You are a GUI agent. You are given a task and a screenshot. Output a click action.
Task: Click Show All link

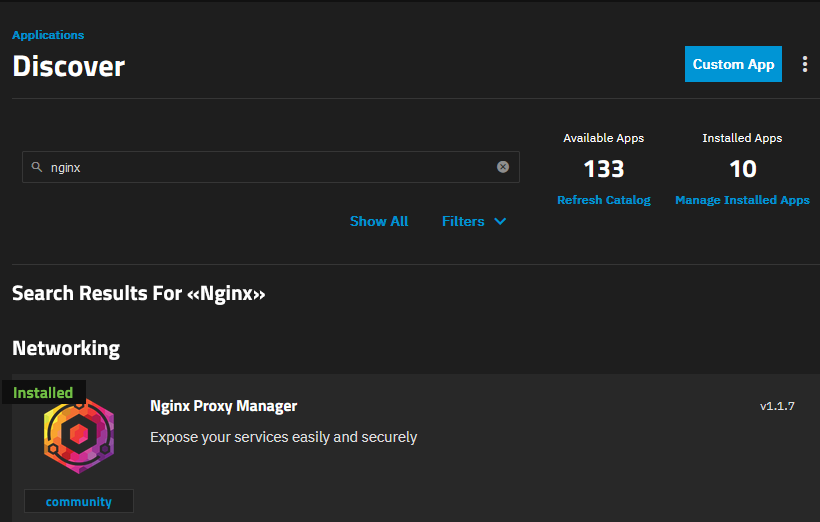[x=379, y=221]
